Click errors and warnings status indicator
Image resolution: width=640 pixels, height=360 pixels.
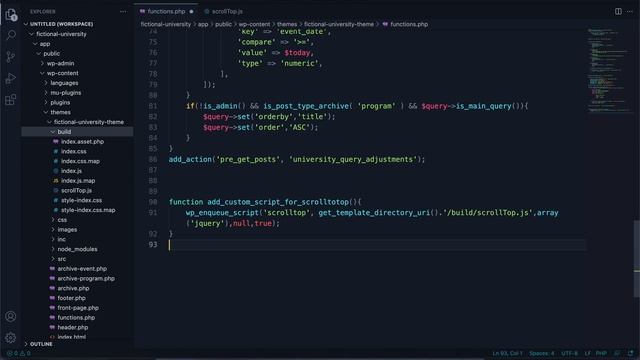click(19, 353)
